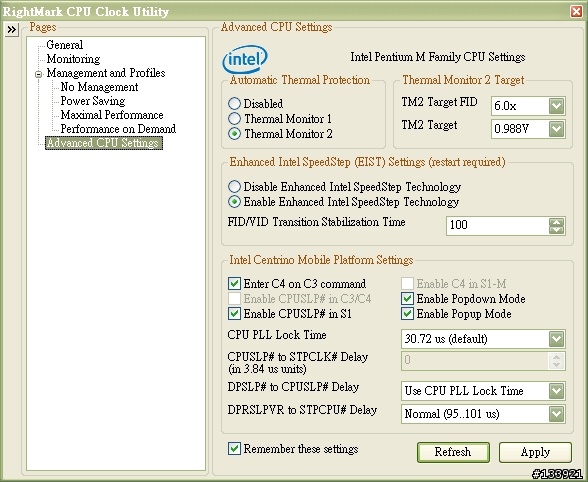588x482 pixels.
Task: Toggle Enable CPUSLP# in S1 checkbox
Action: pyautogui.click(x=234, y=314)
